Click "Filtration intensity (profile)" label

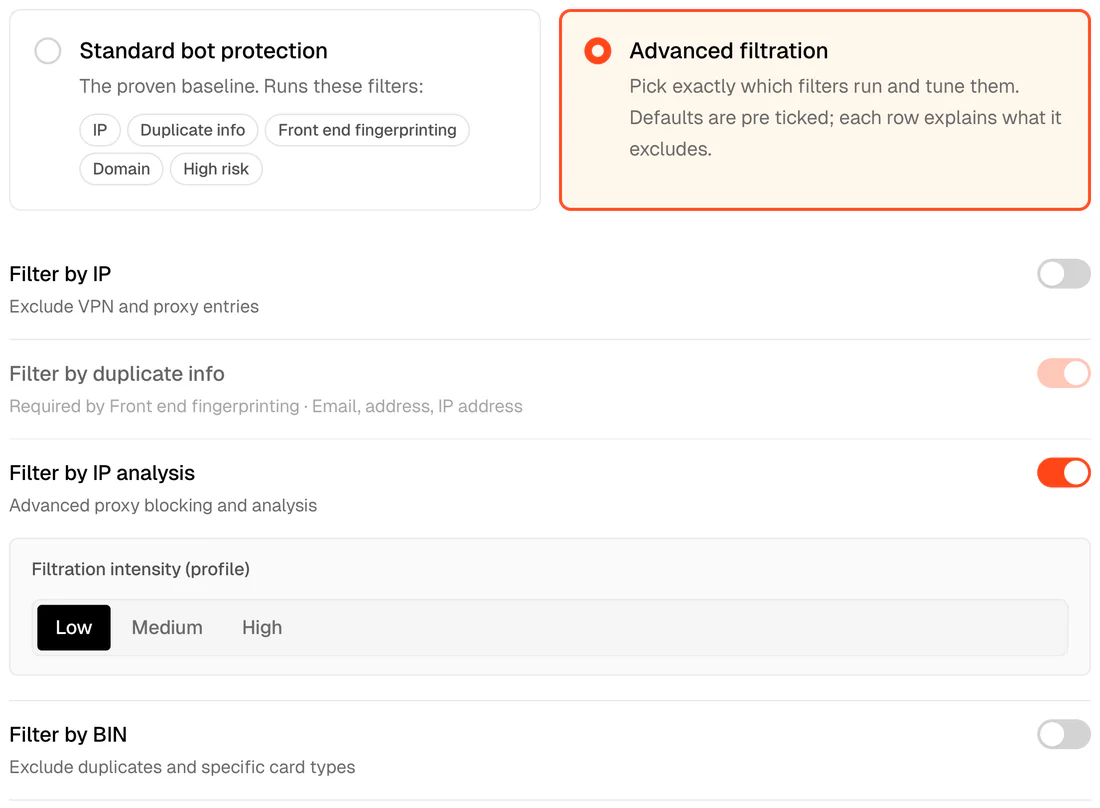(140, 569)
